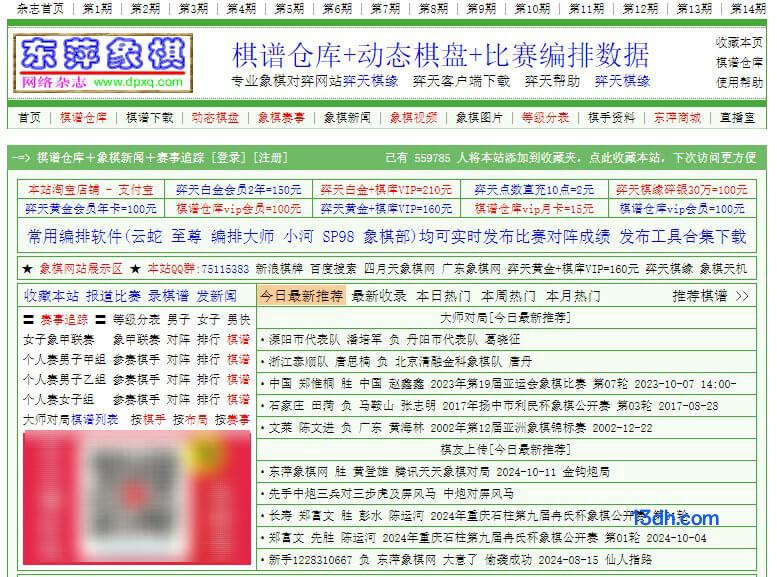Open magazine issue 第5期
Viewport: 777px width, 577px height.
(289, 8)
